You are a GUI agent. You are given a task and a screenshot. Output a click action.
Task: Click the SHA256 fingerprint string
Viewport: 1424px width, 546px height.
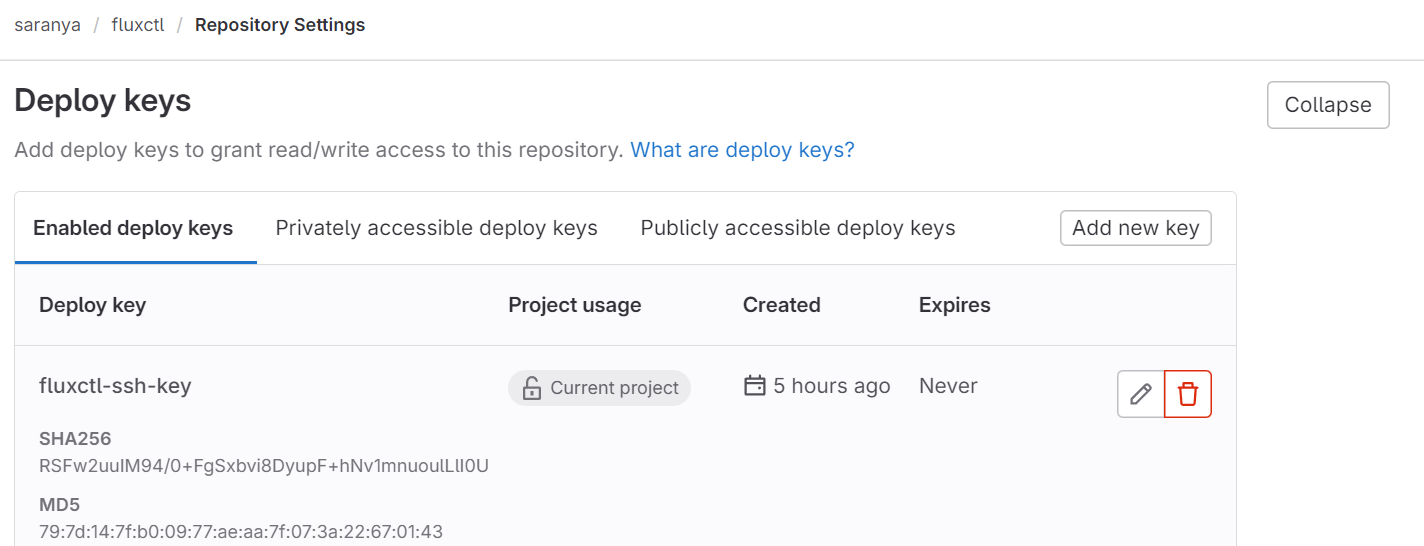pos(264,466)
